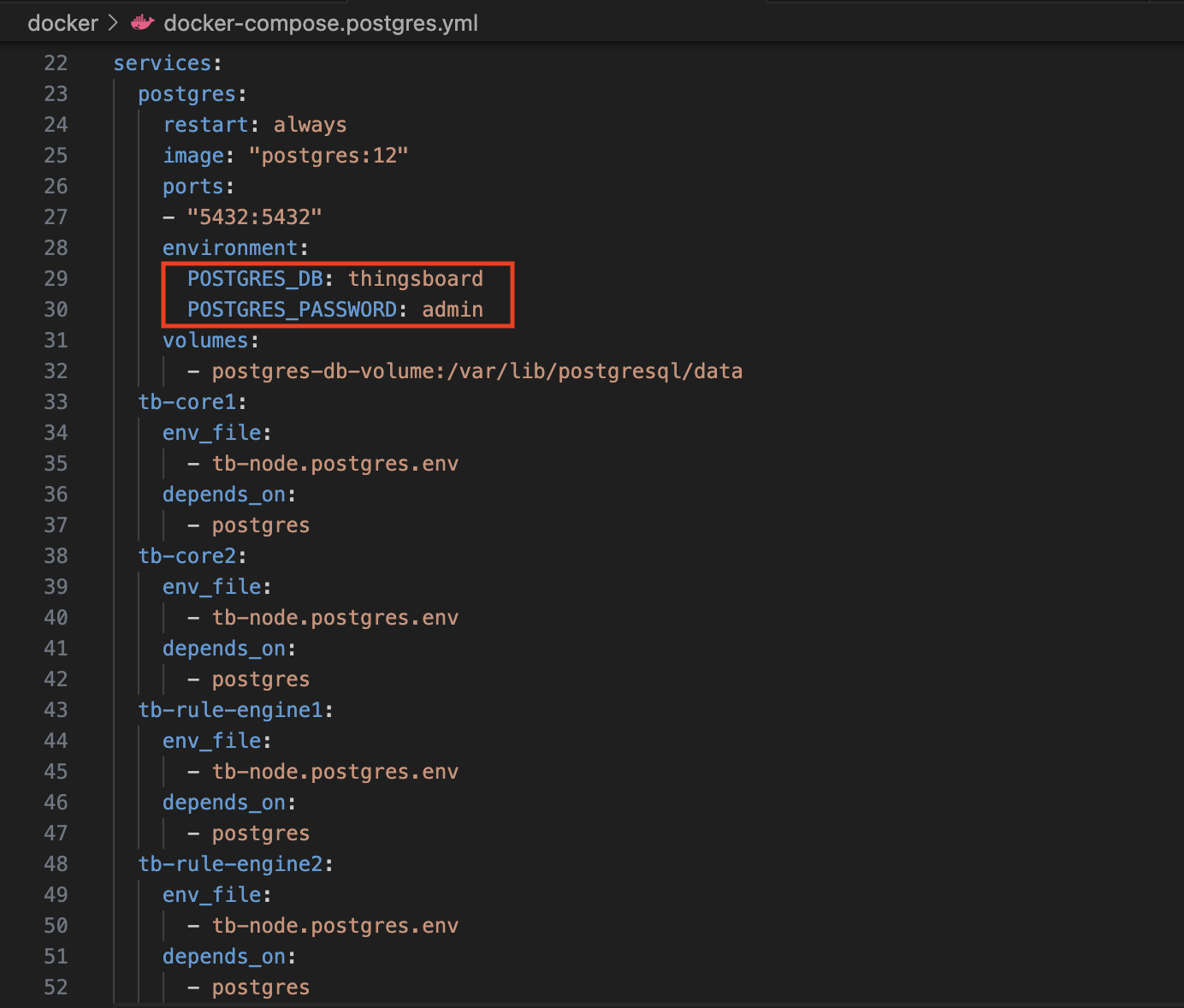Click the admin password value

click(x=452, y=310)
